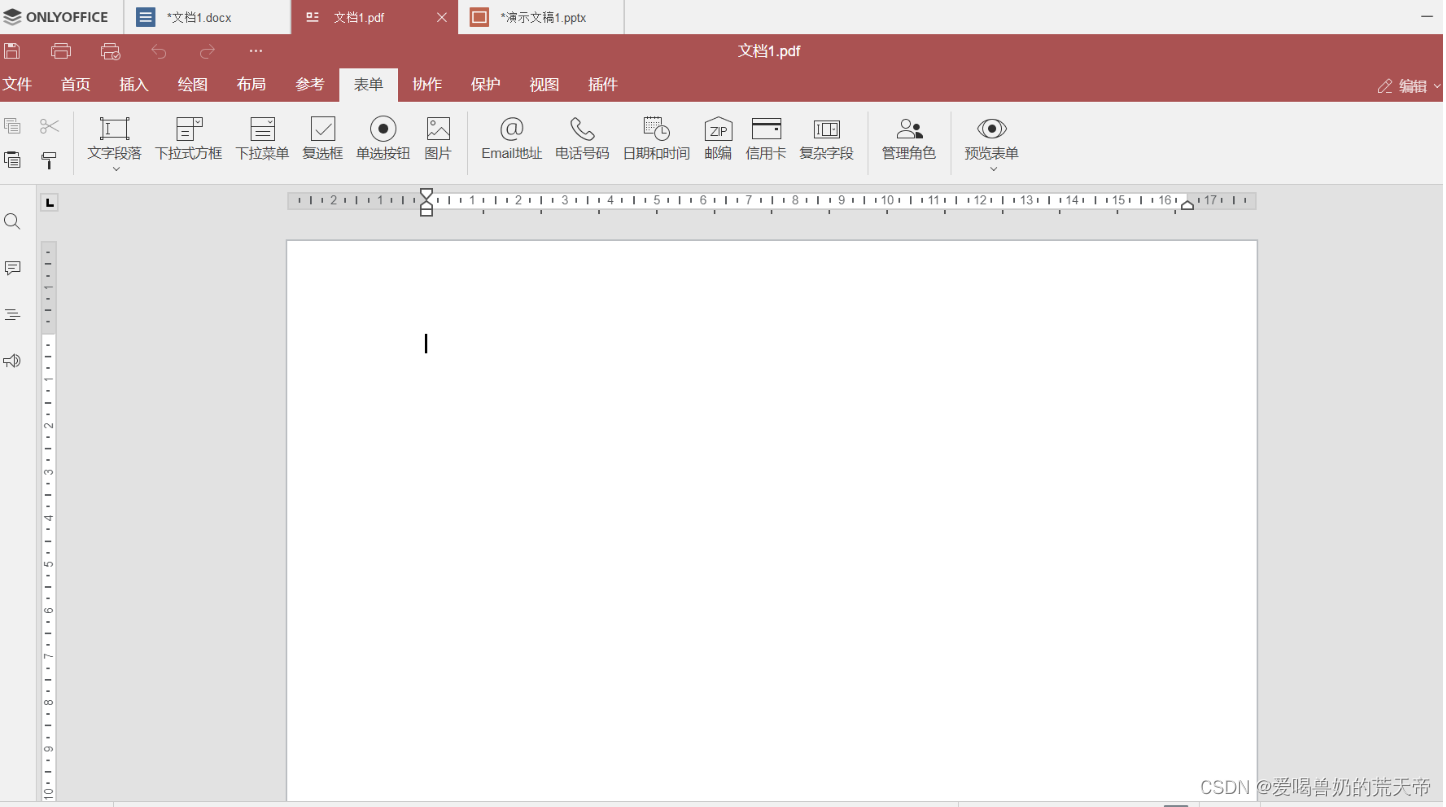Open the 编辑 mode dropdown
This screenshot has height=807, width=1446.
point(1410,86)
